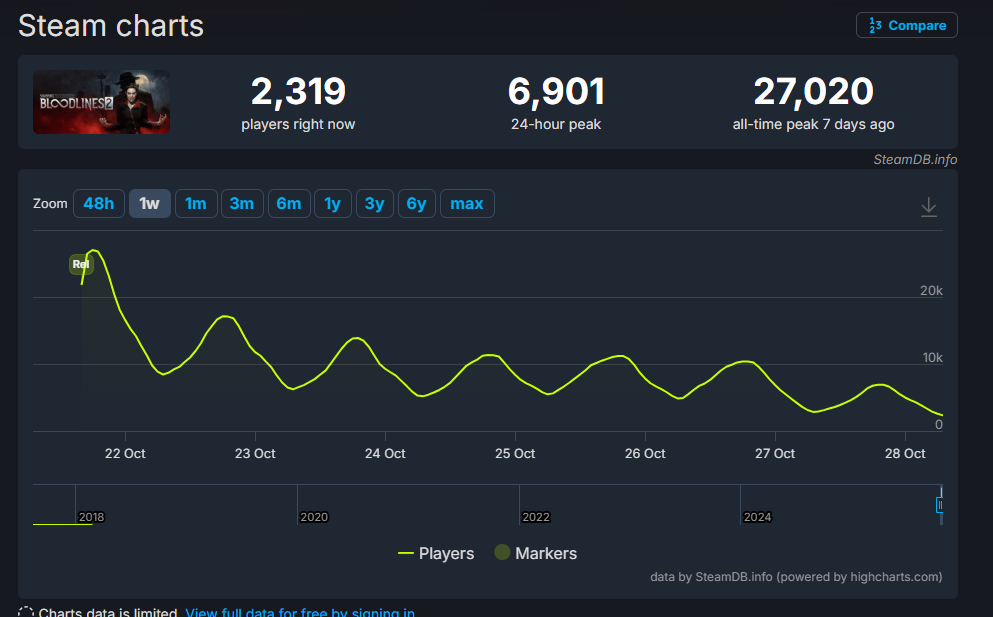Image resolution: width=993 pixels, height=617 pixels.
Task: Open the sign-in link for full data
Action: coord(300,612)
